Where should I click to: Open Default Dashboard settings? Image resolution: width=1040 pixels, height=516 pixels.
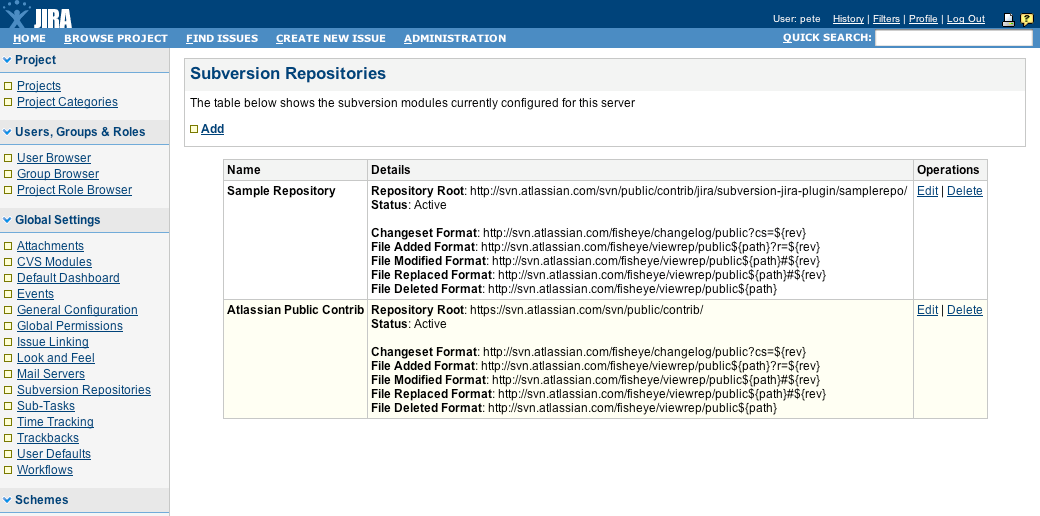(x=68, y=278)
